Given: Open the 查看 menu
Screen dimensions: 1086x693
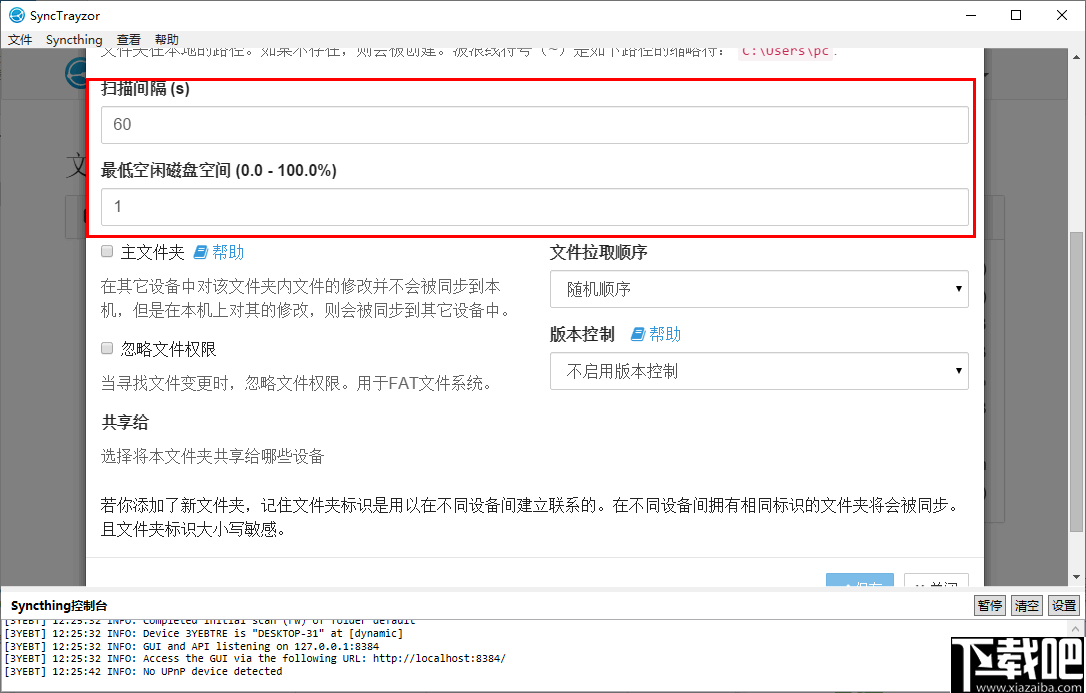Looking at the screenshot, I should tap(128, 39).
